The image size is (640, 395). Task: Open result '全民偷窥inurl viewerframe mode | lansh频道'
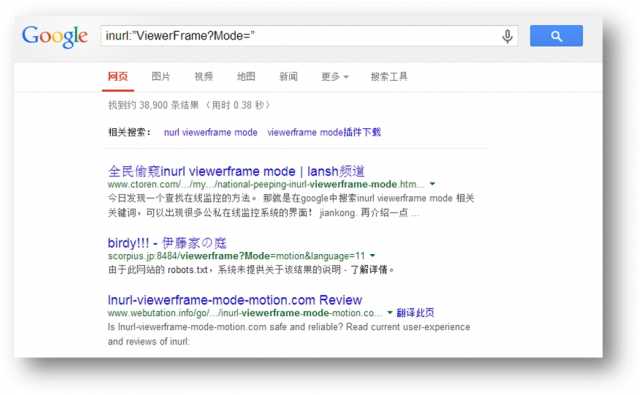pyautogui.click(x=236, y=171)
